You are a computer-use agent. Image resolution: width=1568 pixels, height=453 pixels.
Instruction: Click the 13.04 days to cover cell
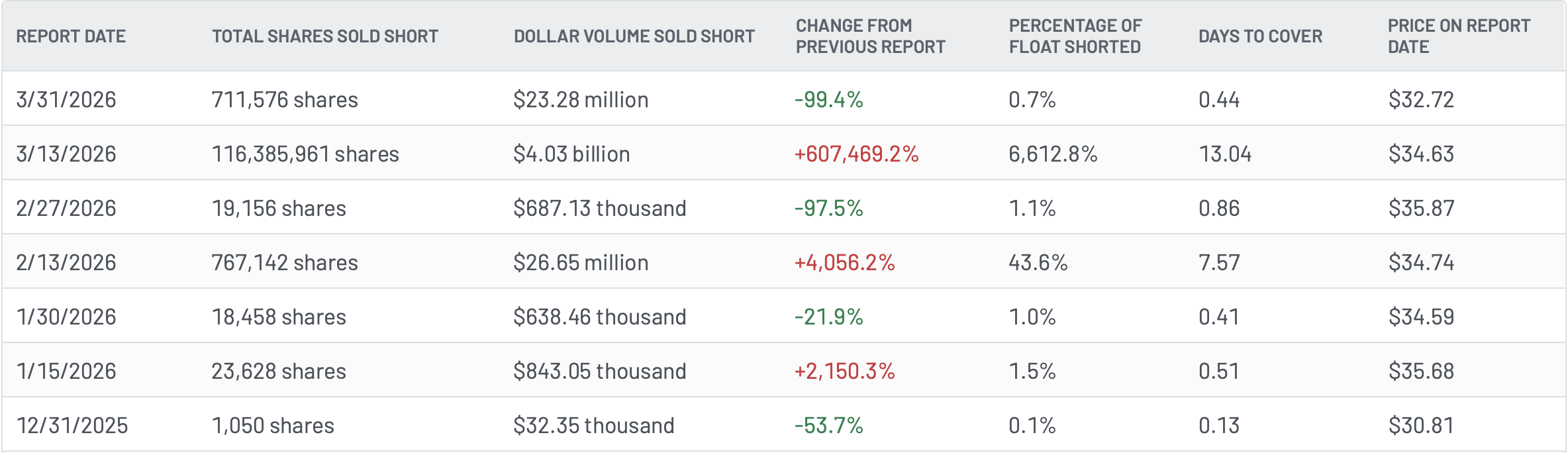tap(1225, 154)
